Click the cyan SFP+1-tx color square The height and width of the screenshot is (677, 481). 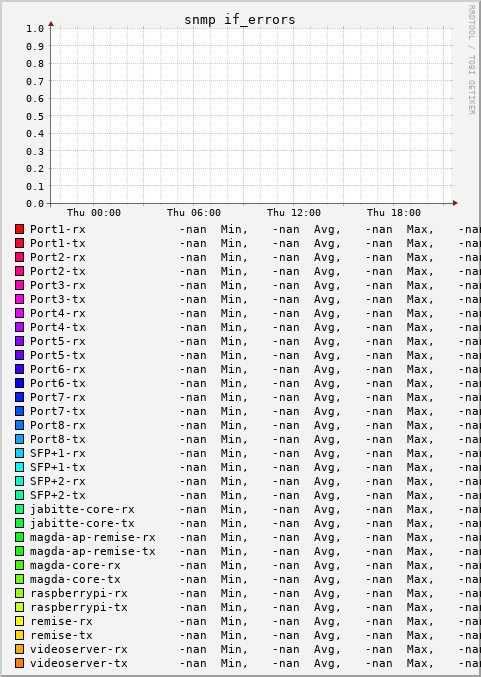point(19,467)
